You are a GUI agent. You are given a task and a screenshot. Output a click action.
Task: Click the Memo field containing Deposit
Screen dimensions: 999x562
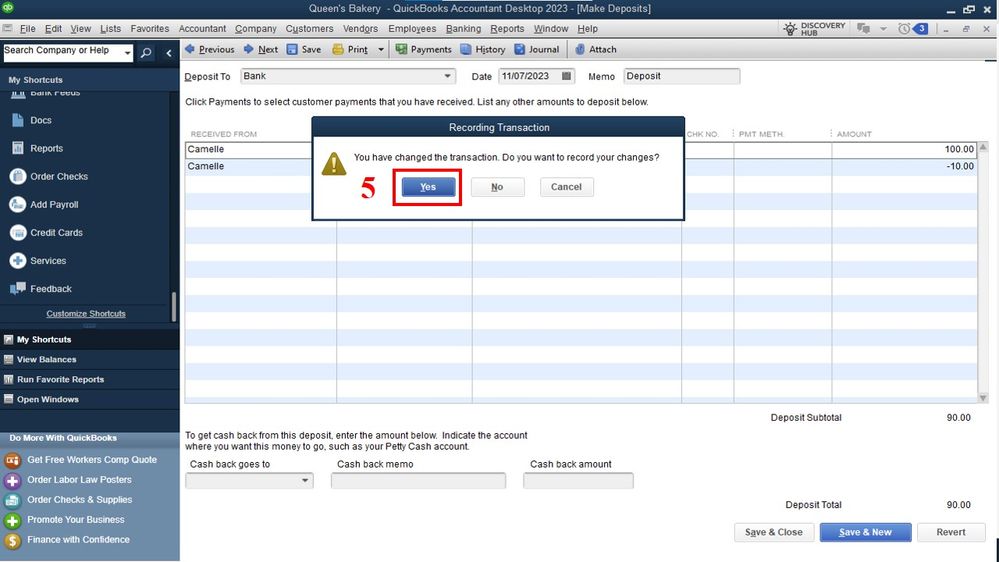pos(682,76)
